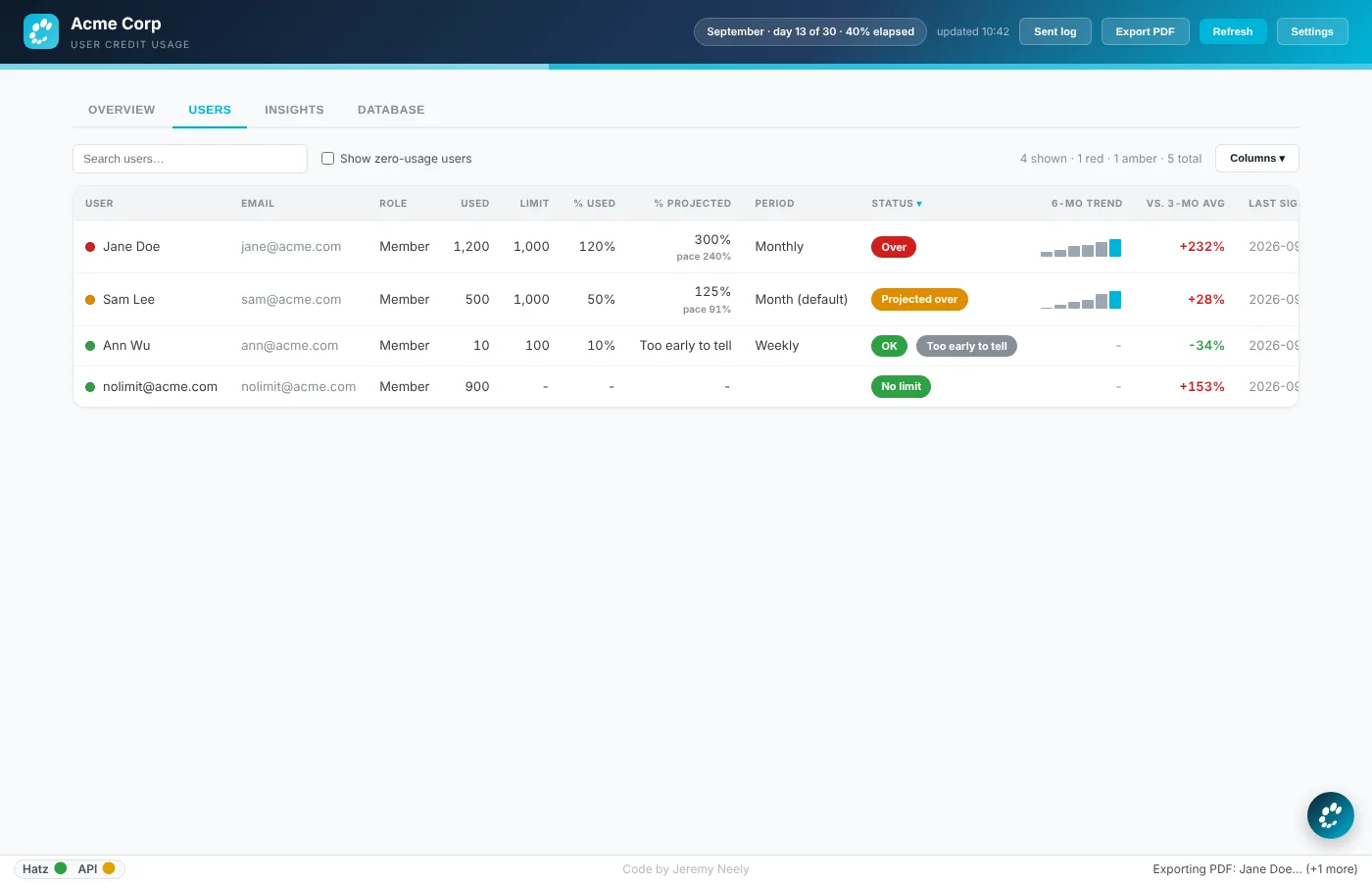The height and width of the screenshot is (882, 1372).
Task: Toggle Show zero-usage users checkbox
Action: coord(328,159)
